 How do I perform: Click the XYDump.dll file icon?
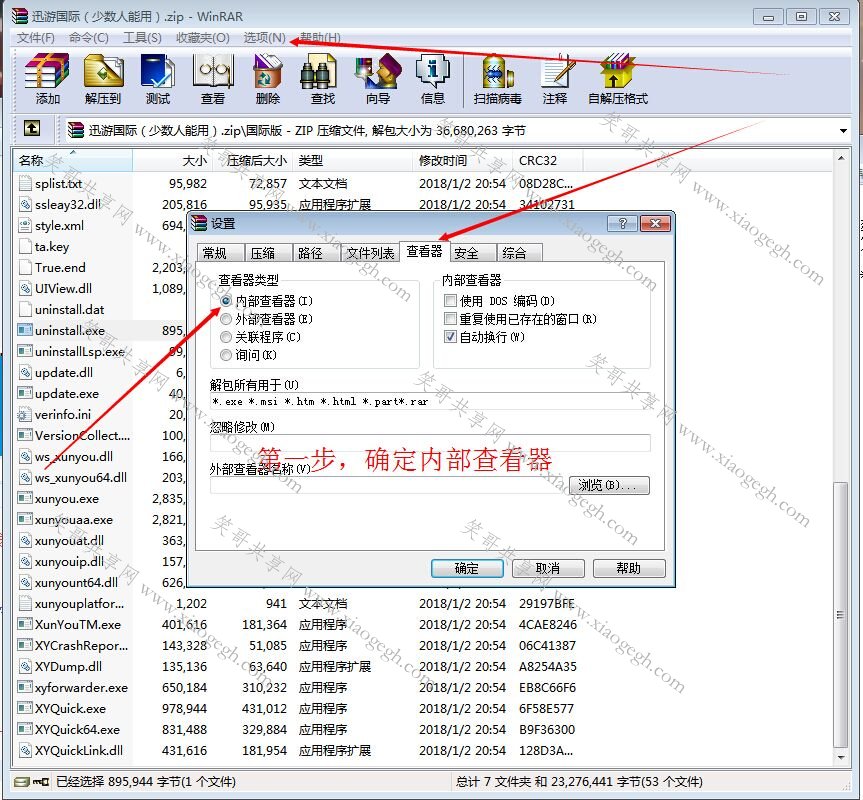pos(25,666)
